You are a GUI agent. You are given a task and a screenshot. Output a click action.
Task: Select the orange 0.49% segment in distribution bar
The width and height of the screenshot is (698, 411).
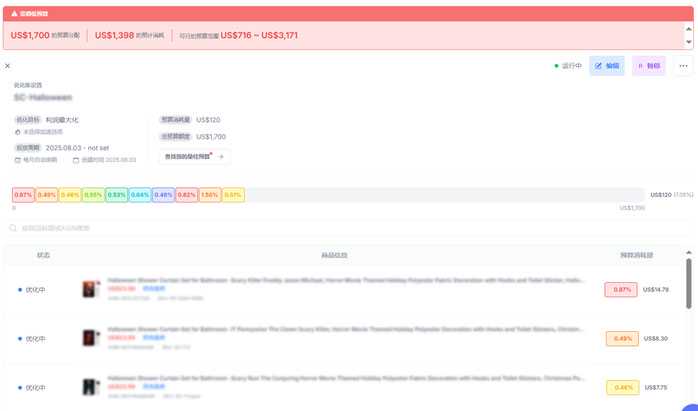(x=47, y=195)
